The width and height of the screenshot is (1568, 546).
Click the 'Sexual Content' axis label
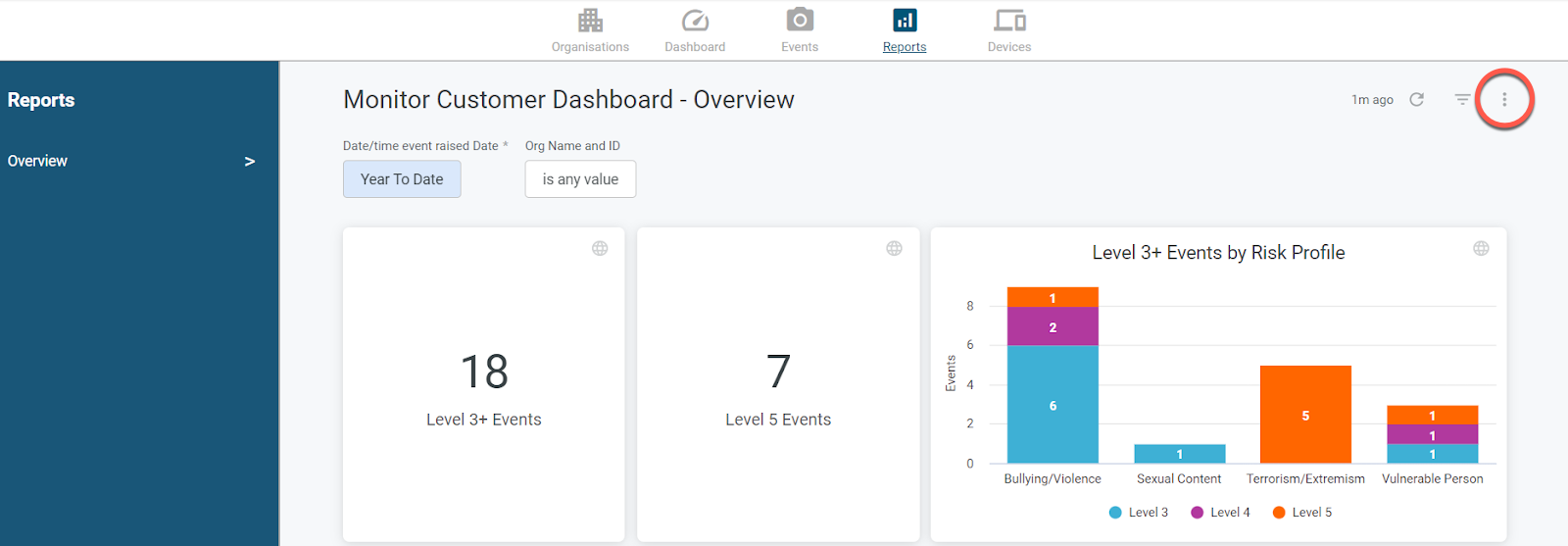(1179, 478)
